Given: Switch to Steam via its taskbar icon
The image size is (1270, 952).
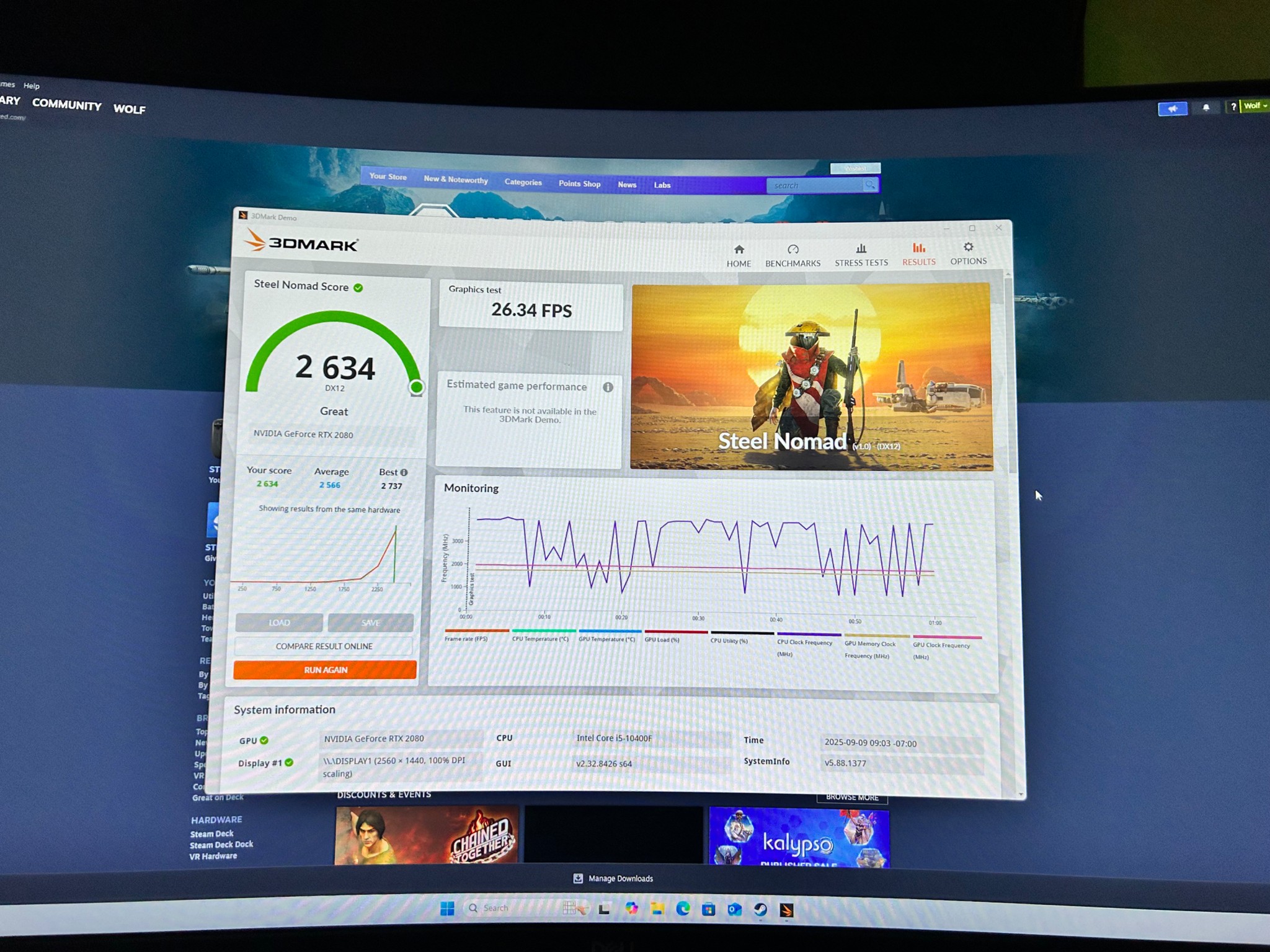Looking at the screenshot, I should click(760, 910).
